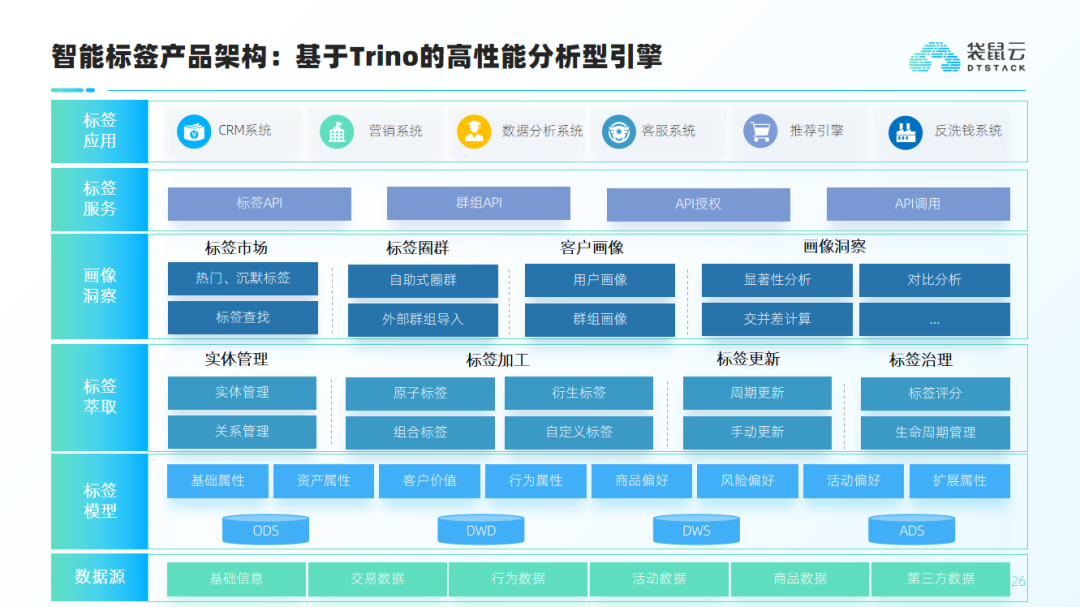Click the 数据分析系统 orange icon

(474, 132)
